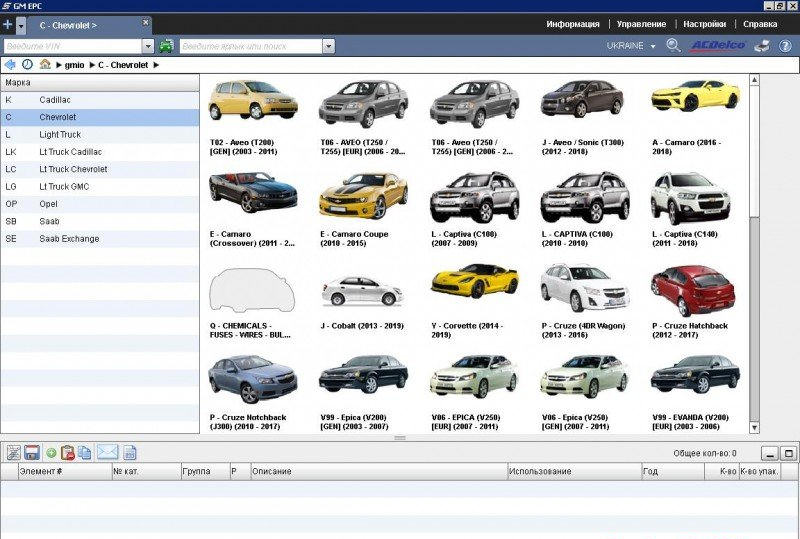Open the UKRAINE region dropdown
Viewport: 800px width, 539px height.
pos(631,46)
